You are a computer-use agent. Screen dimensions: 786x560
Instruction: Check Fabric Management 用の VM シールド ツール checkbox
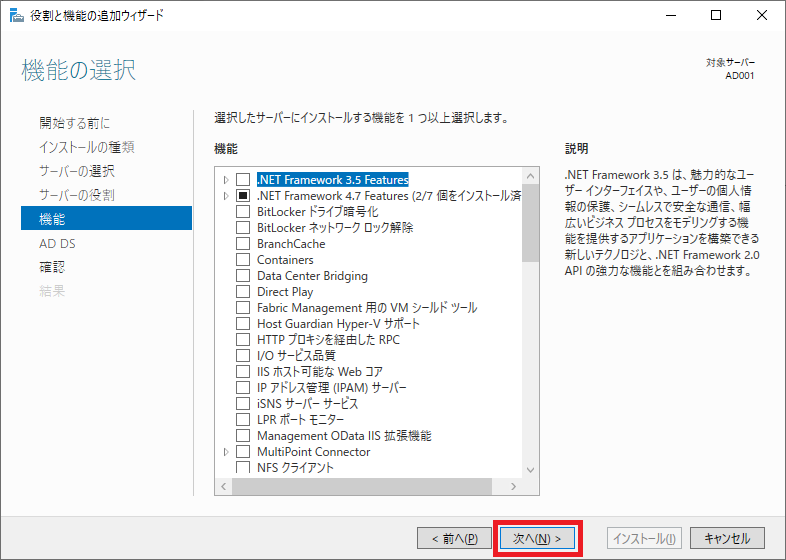tap(243, 308)
